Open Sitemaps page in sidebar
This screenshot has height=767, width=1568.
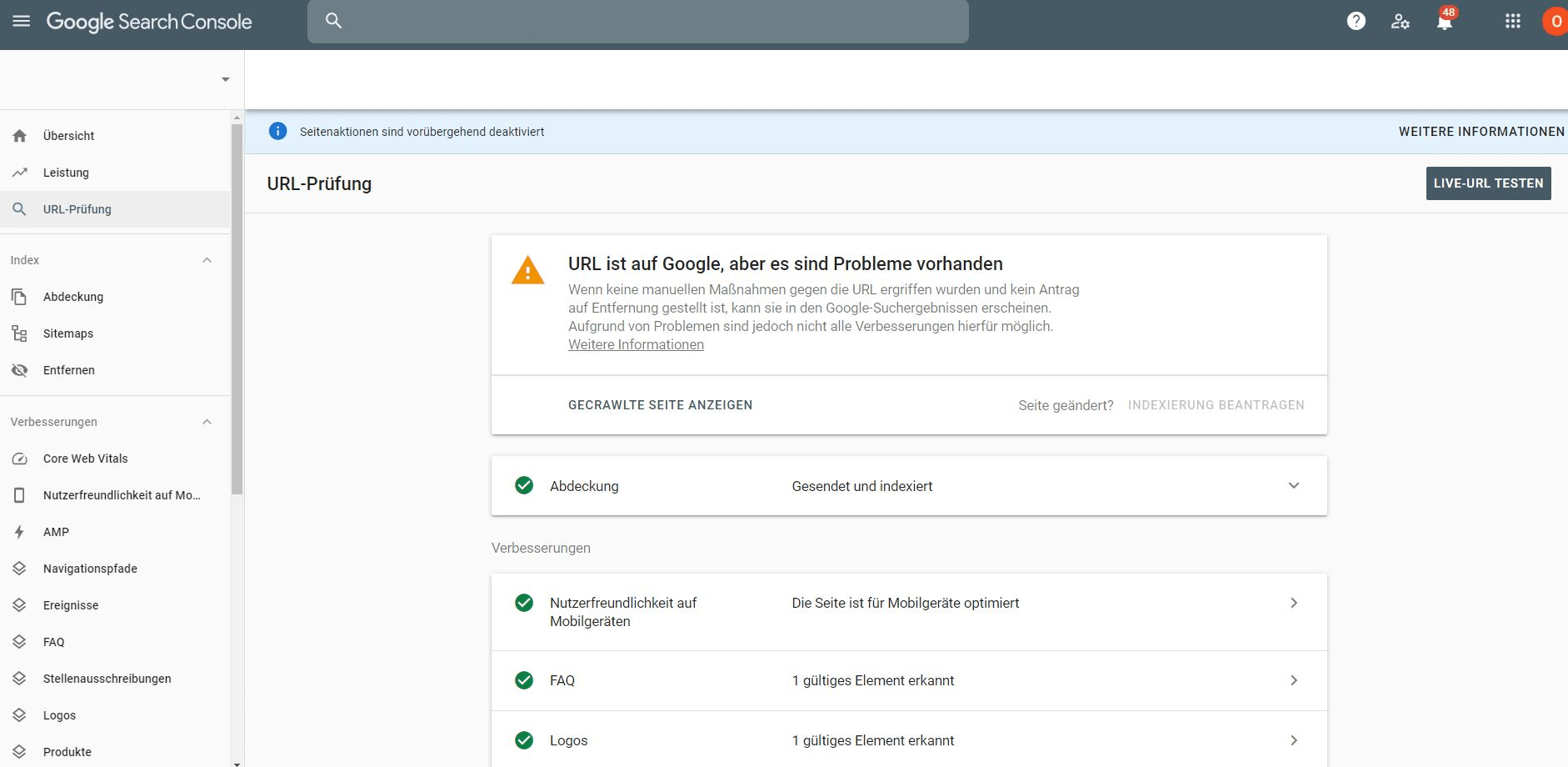pyautogui.click(x=115, y=333)
